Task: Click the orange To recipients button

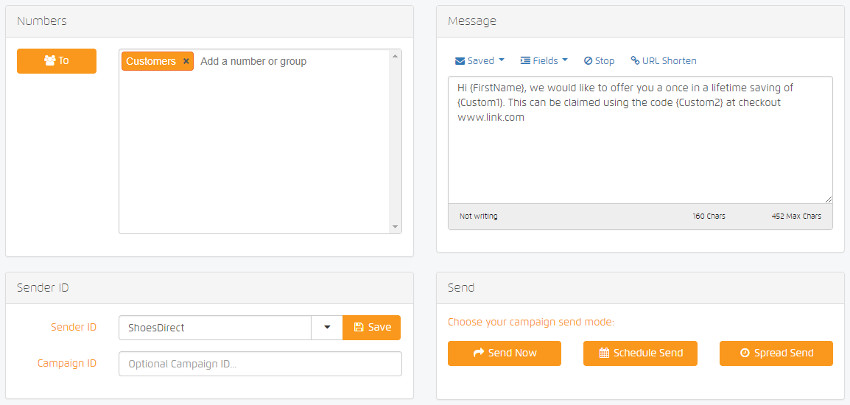Action: coord(57,61)
